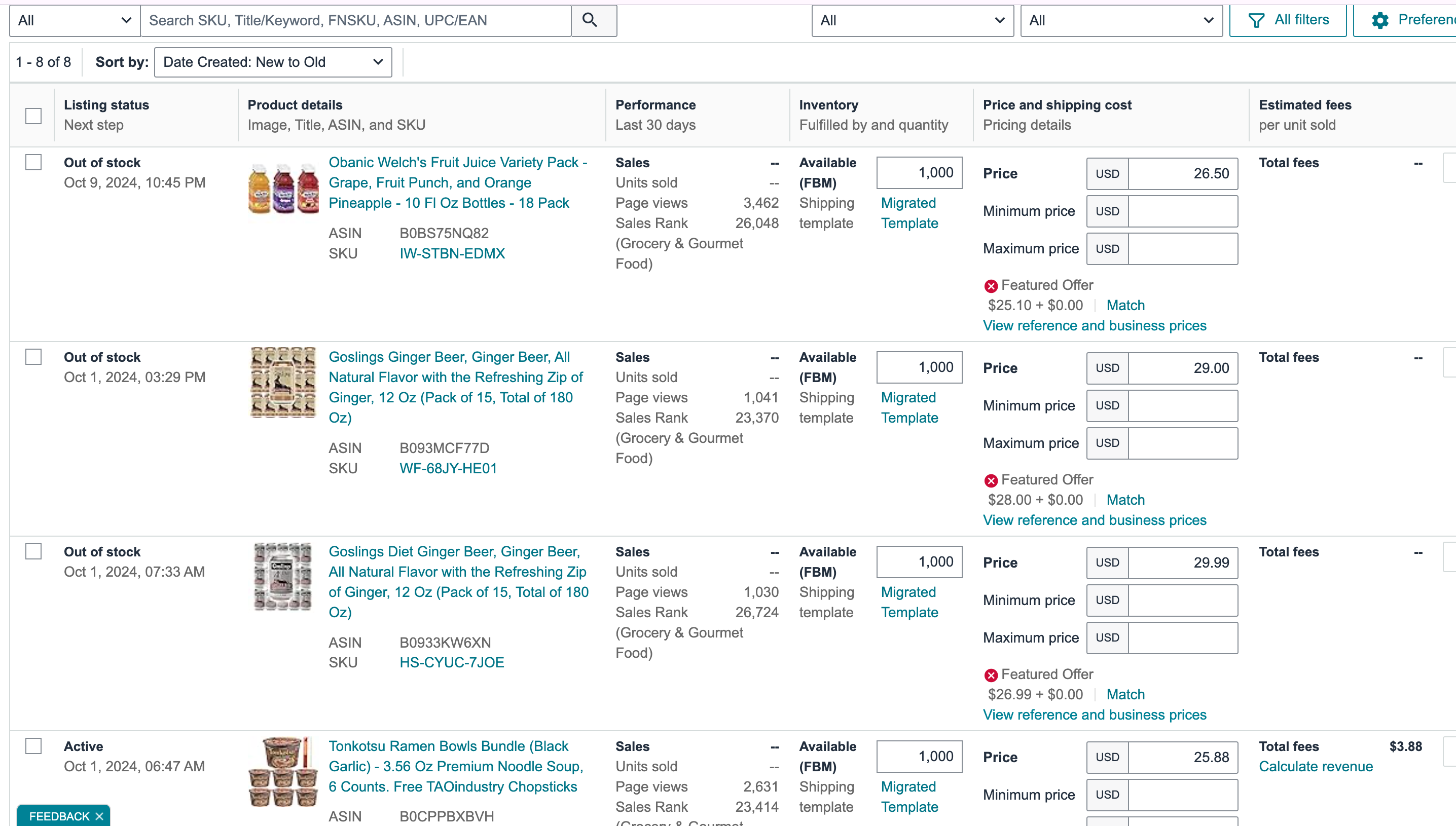The image size is (1456, 826).
Task: Edit Goslings Diet Ginger Beer quantity field
Action: [x=919, y=562]
